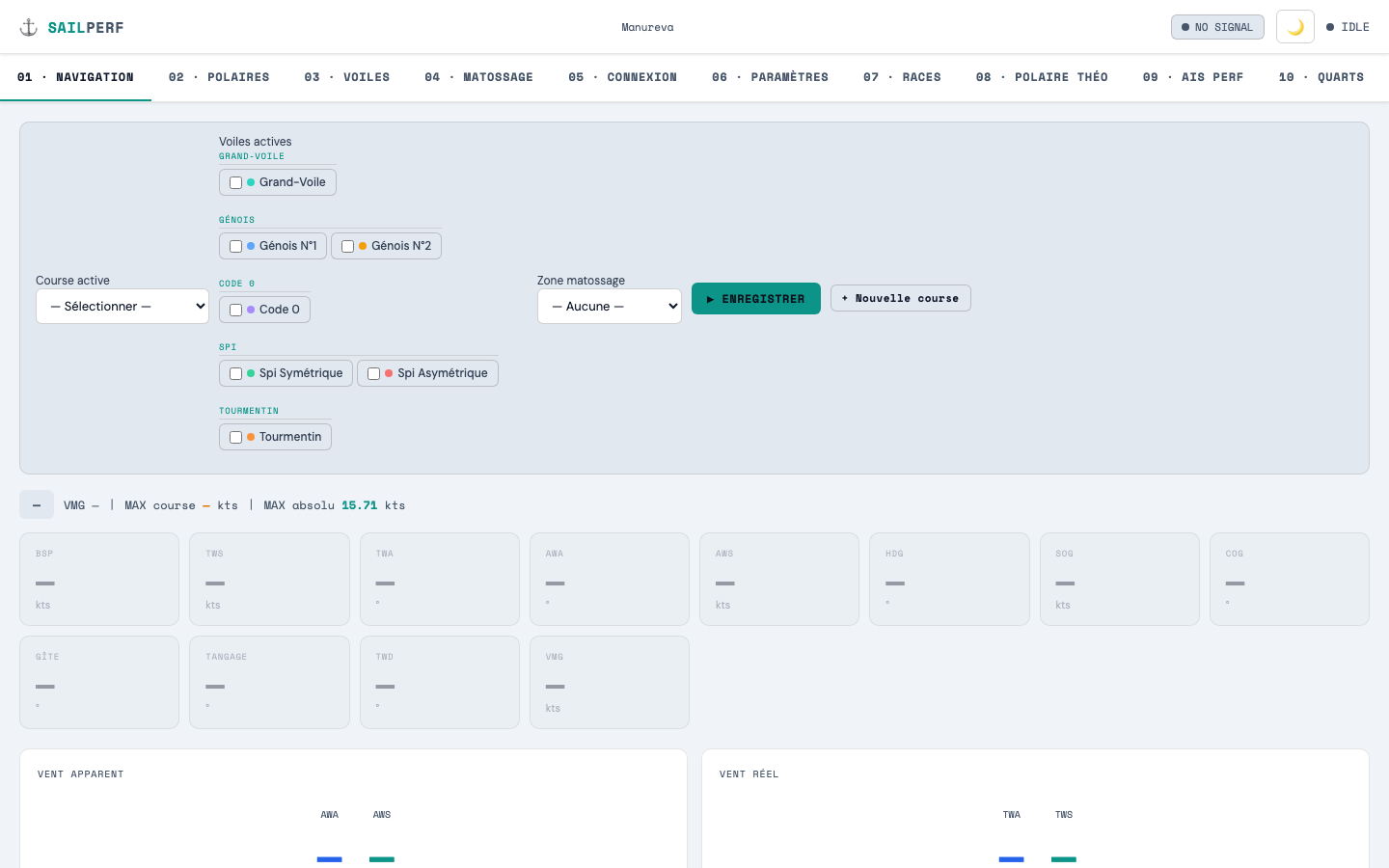Open the Course active dropdown
1389x868 pixels.
[123, 307]
